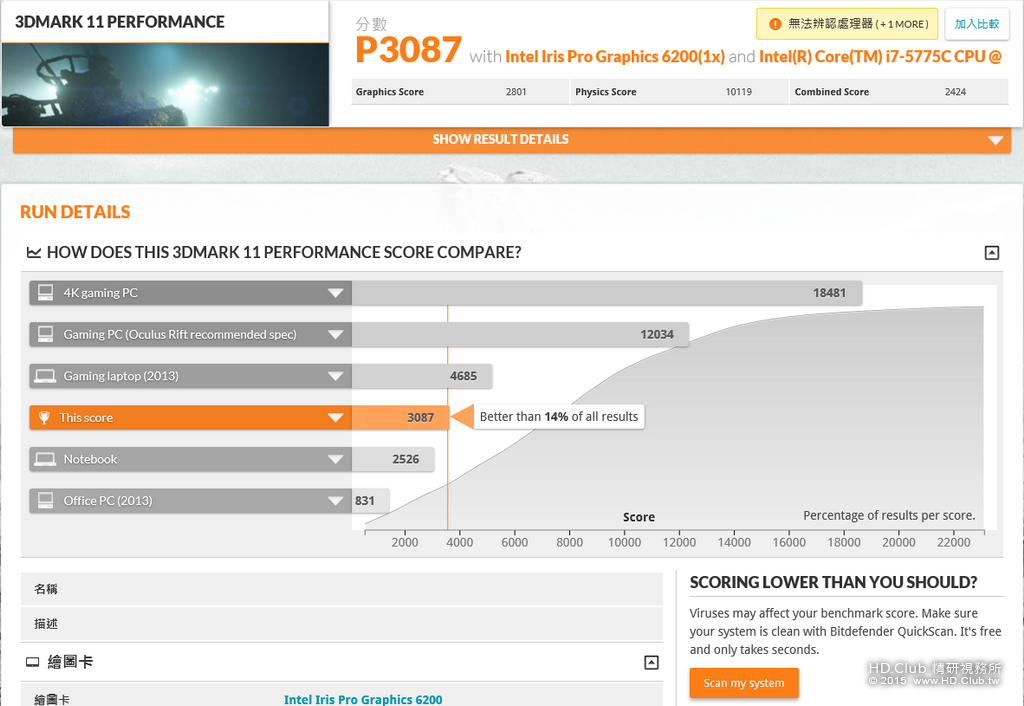
Task: Collapse the score comparison section
Action: pyautogui.click(x=991, y=253)
